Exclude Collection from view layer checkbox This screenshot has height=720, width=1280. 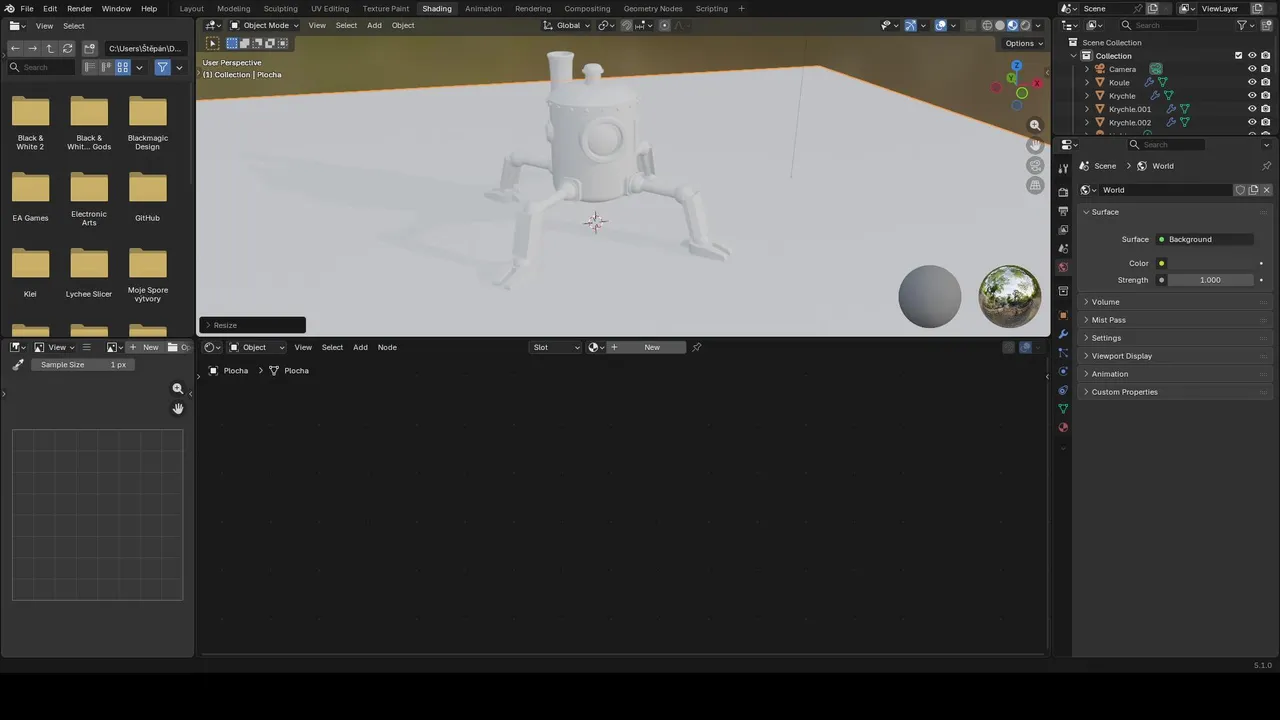[1239, 56]
